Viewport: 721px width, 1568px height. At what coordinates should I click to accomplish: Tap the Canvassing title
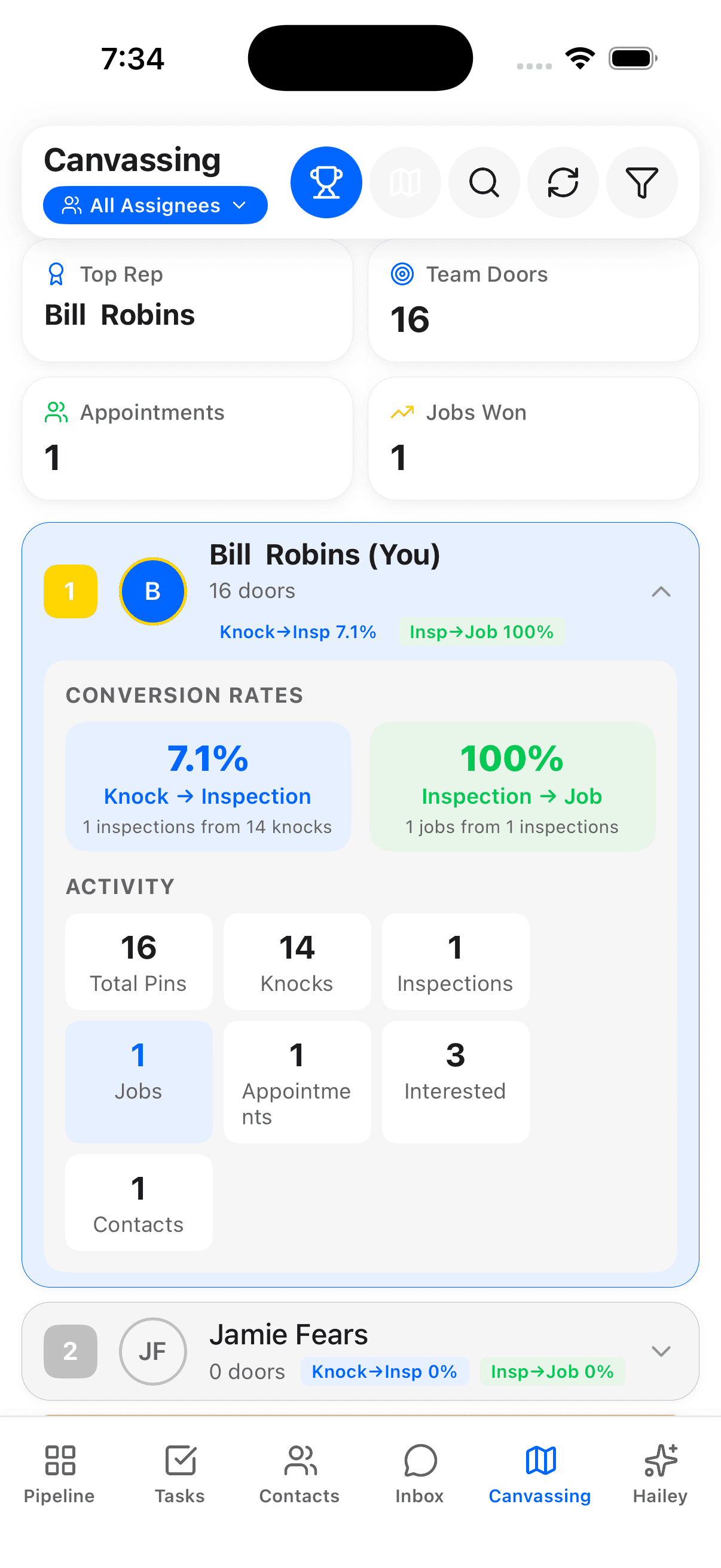pos(133,160)
